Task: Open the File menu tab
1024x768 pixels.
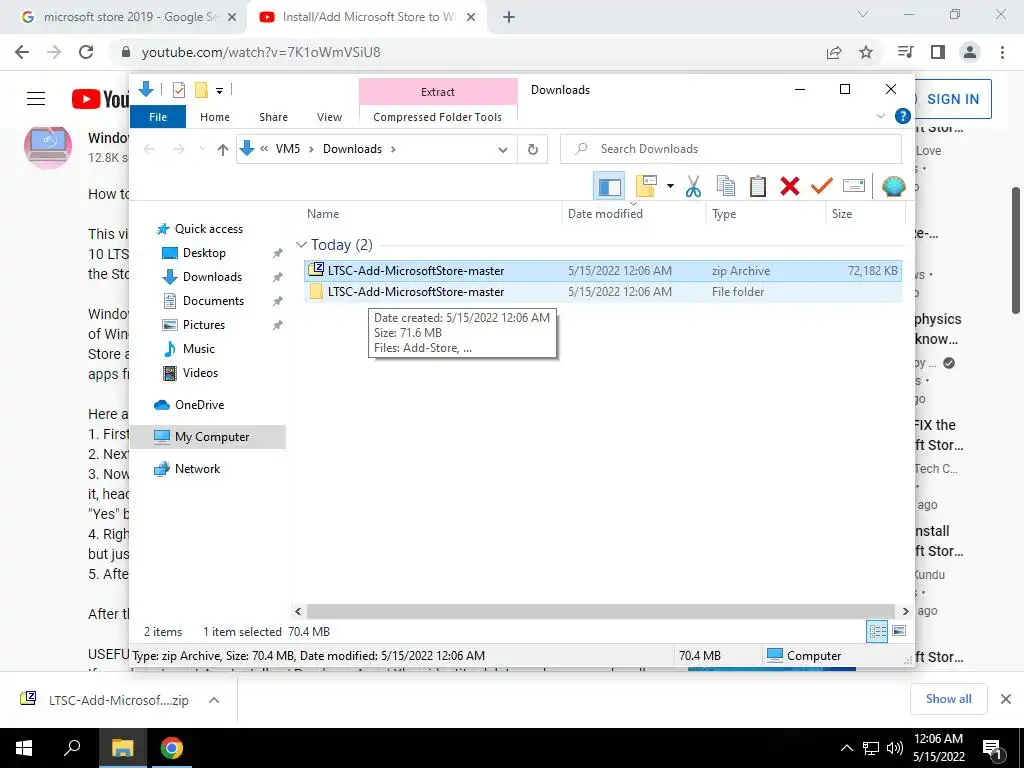Action: pos(158,117)
